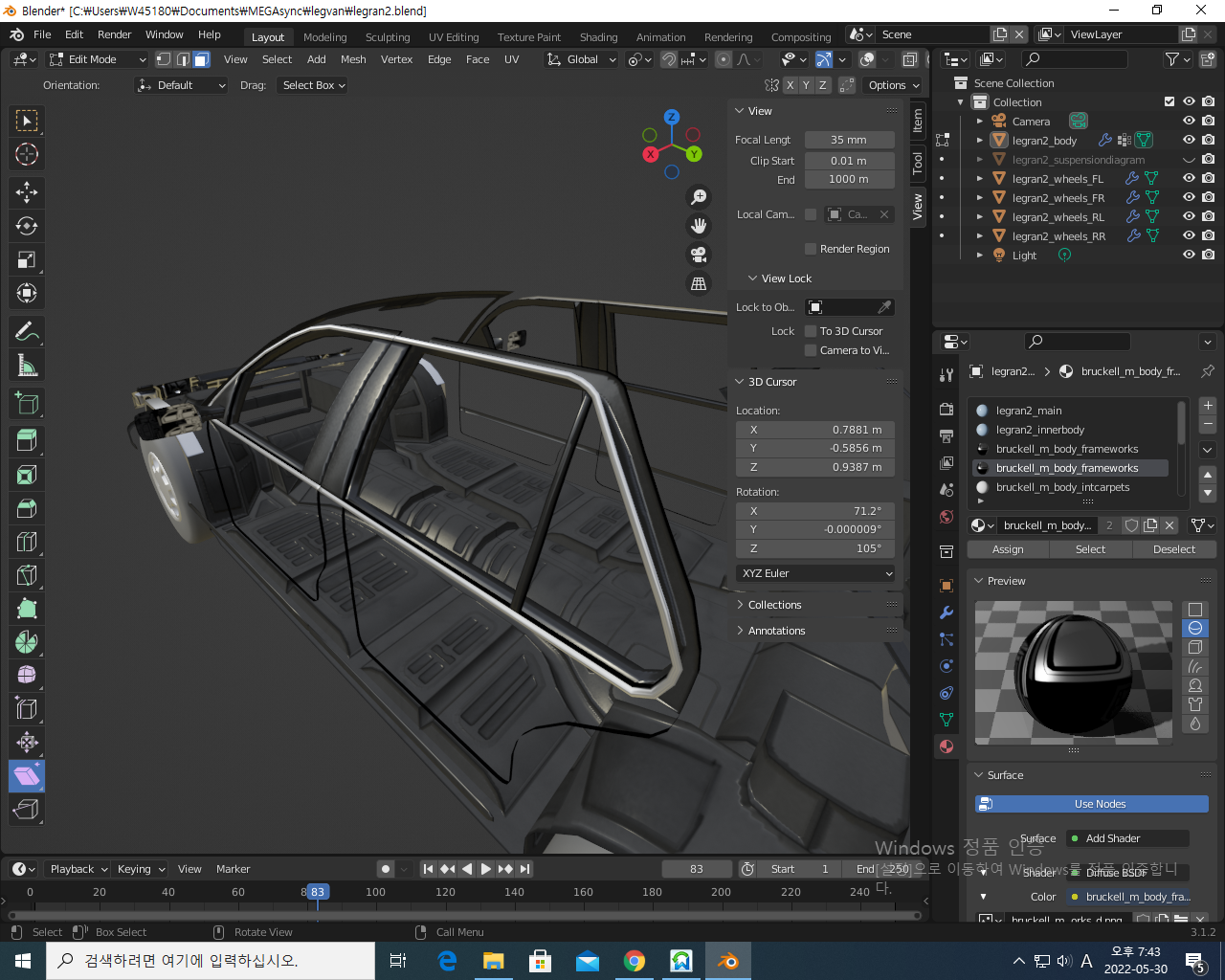The height and width of the screenshot is (980, 1225).
Task: Hide legran2_wheels_FL in the viewport
Action: tap(1189, 178)
